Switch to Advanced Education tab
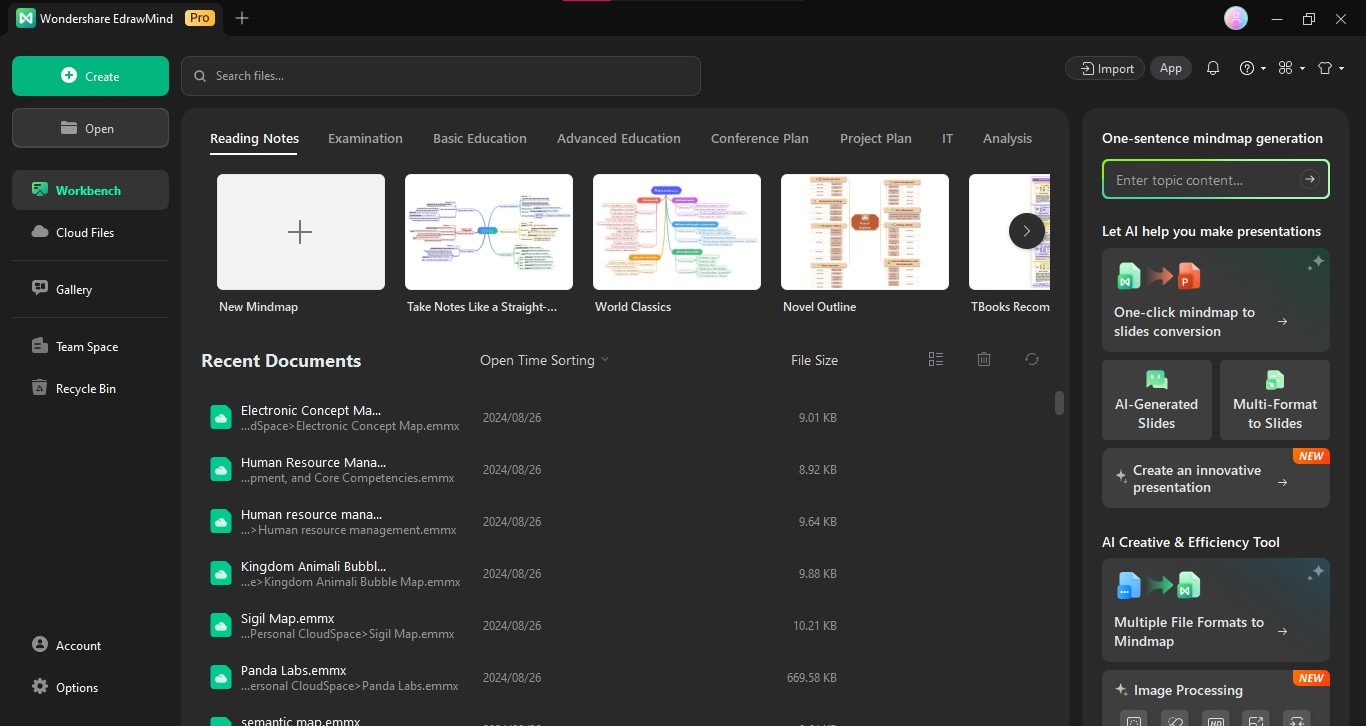1366x726 pixels. click(619, 138)
